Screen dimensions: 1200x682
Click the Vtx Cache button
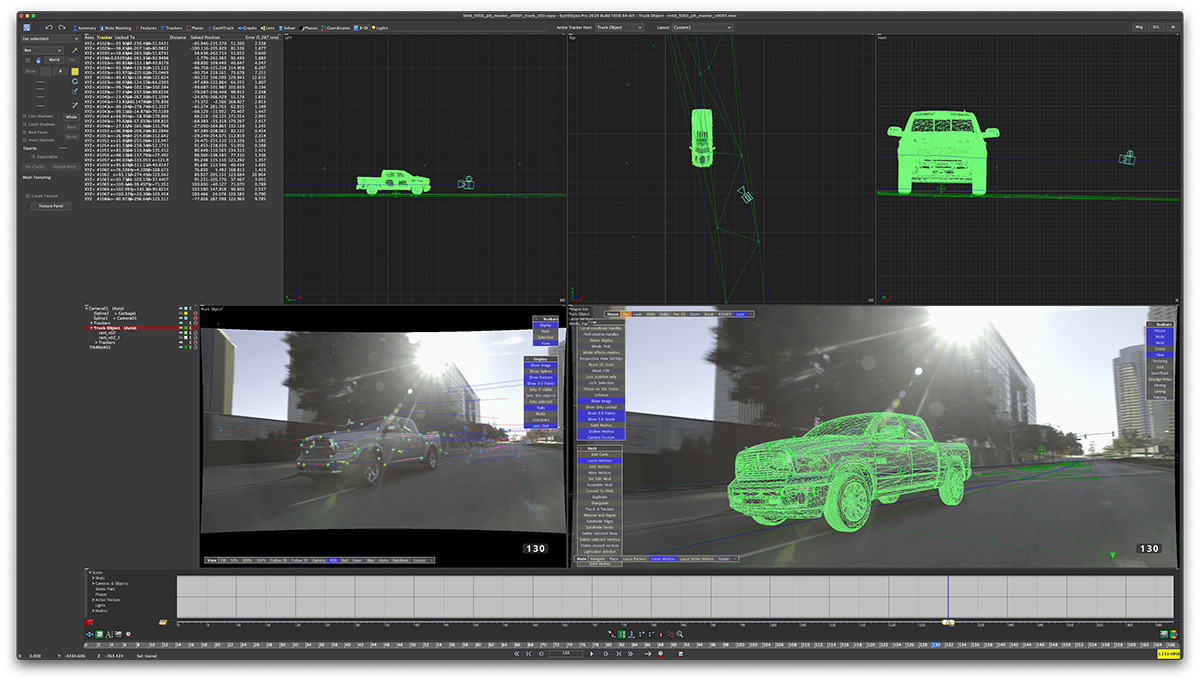pyautogui.click(x=35, y=167)
